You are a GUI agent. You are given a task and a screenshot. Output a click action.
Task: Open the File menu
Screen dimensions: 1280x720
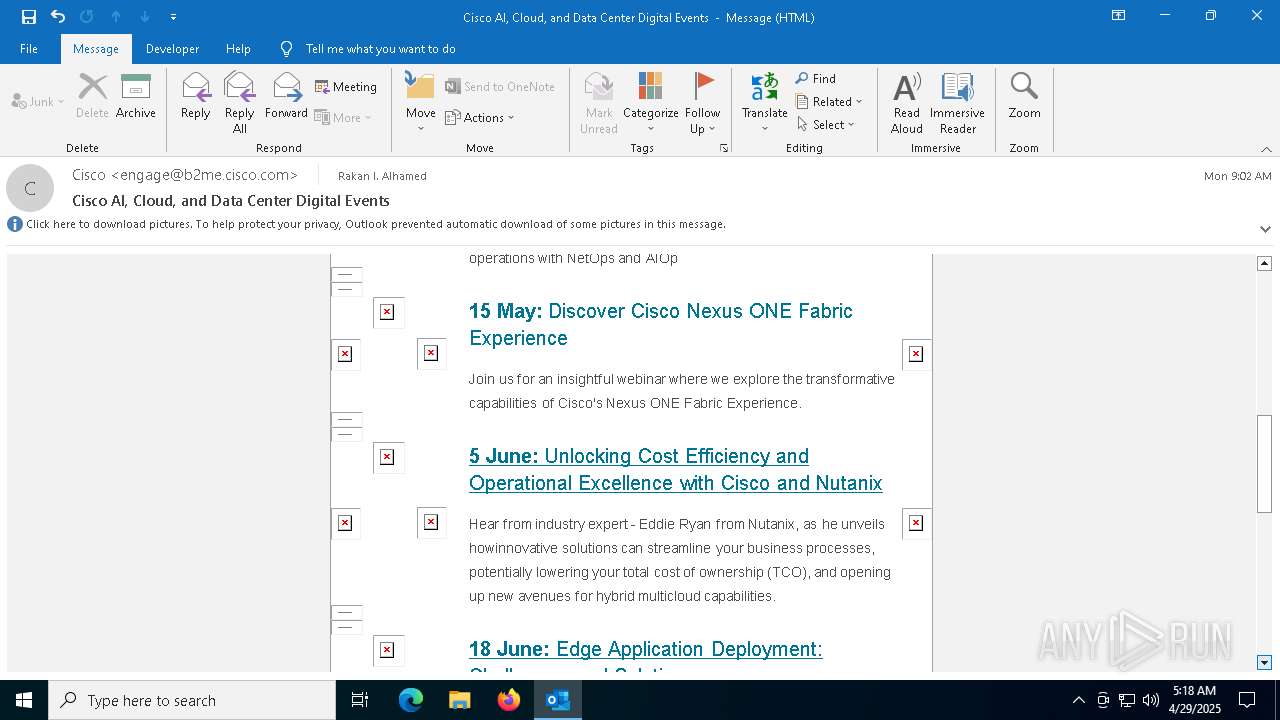point(29,49)
